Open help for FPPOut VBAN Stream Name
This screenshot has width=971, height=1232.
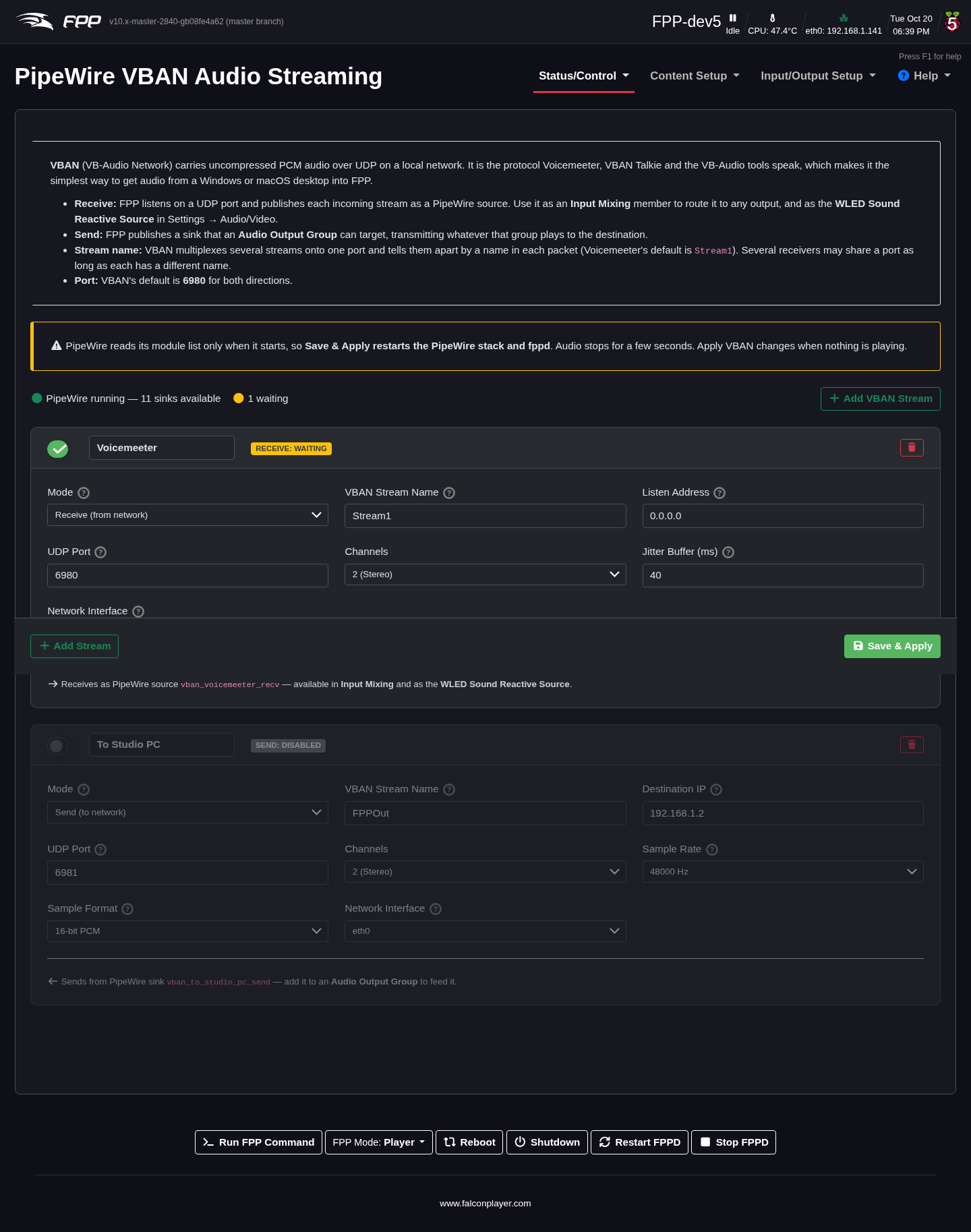coord(449,790)
